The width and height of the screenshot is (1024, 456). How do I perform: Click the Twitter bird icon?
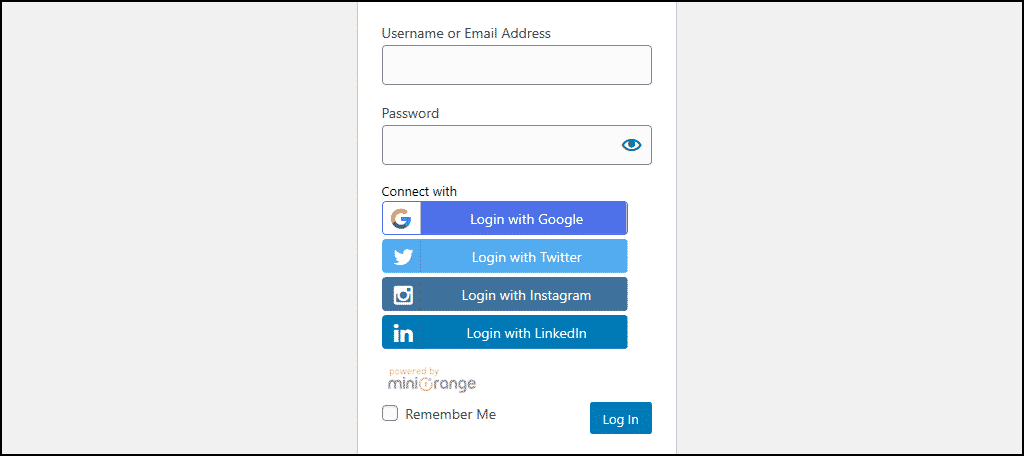(404, 257)
